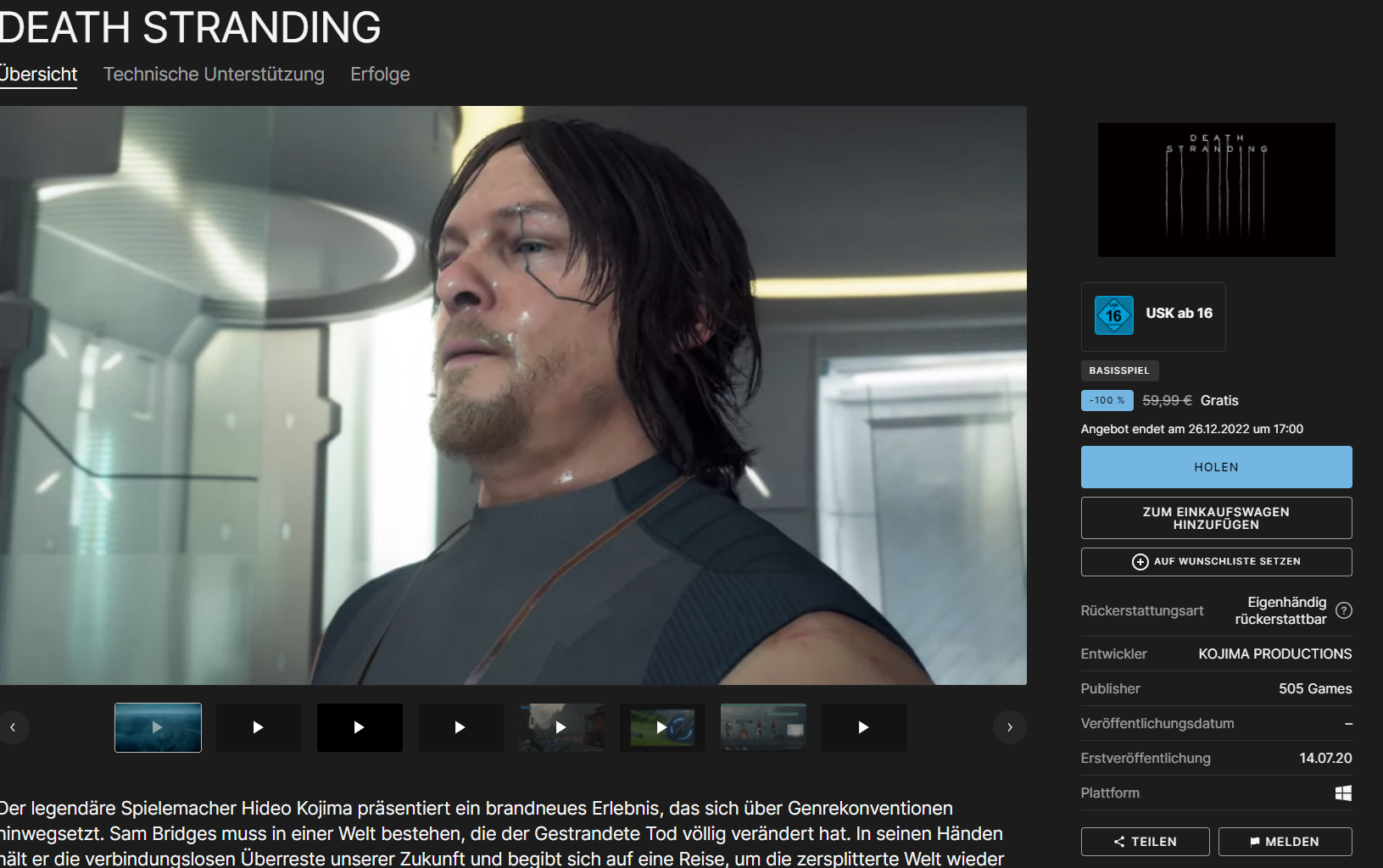Click the USK 16 rating badge icon
The width and height of the screenshot is (1383, 868).
[1114, 315]
